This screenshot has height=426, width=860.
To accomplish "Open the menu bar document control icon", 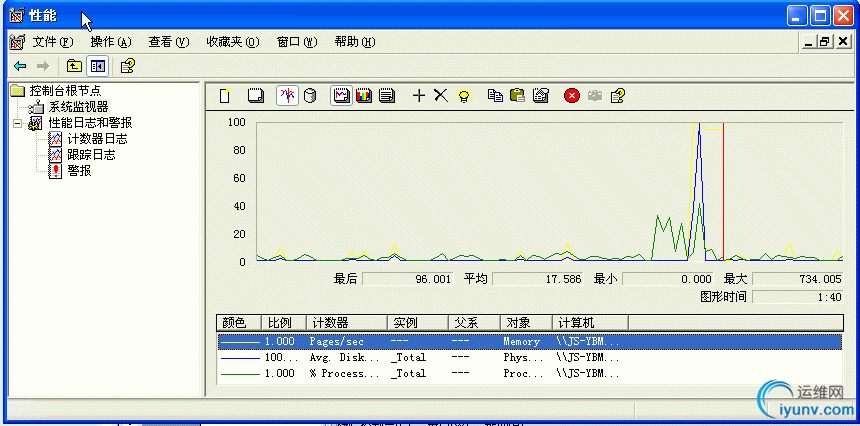I will tap(18, 42).
